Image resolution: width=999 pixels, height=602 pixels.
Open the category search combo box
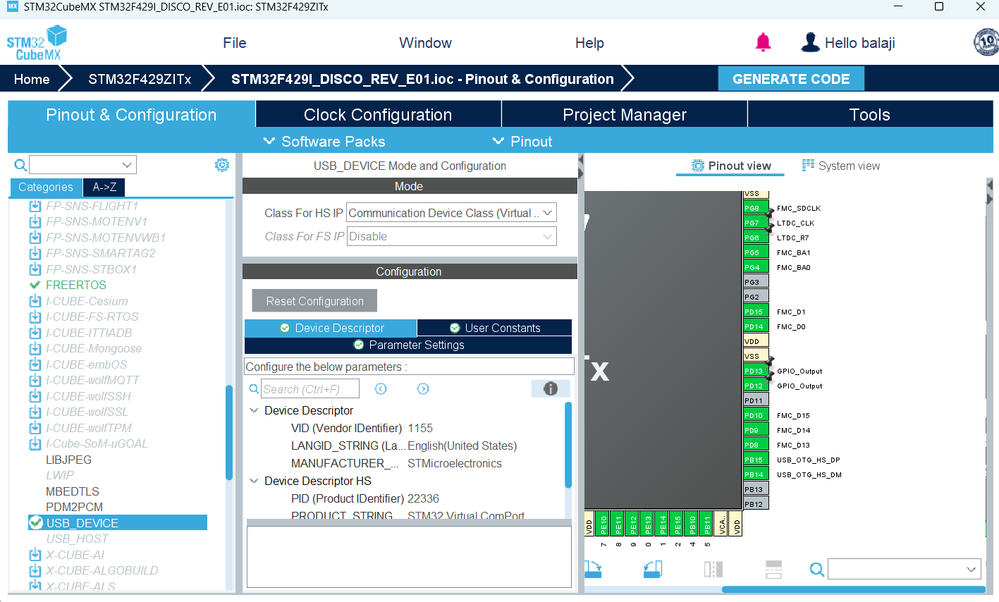coord(83,165)
